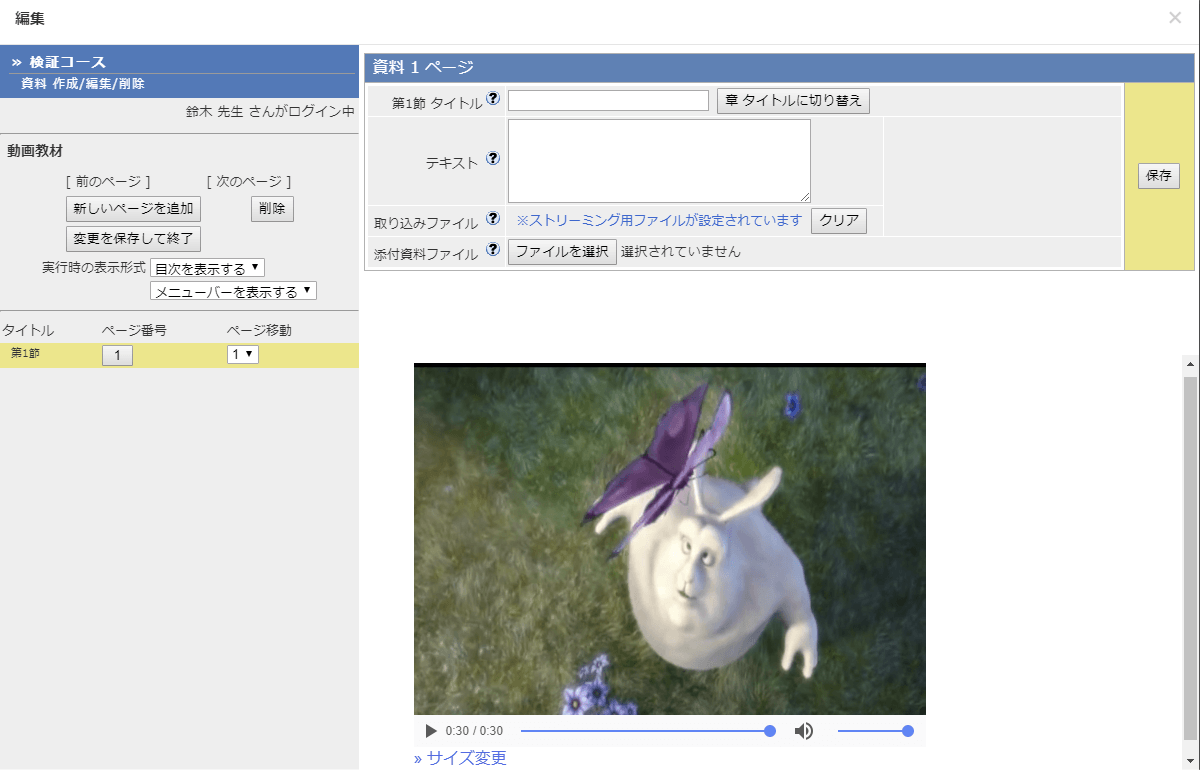Click the 前のページ link

(108, 182)
